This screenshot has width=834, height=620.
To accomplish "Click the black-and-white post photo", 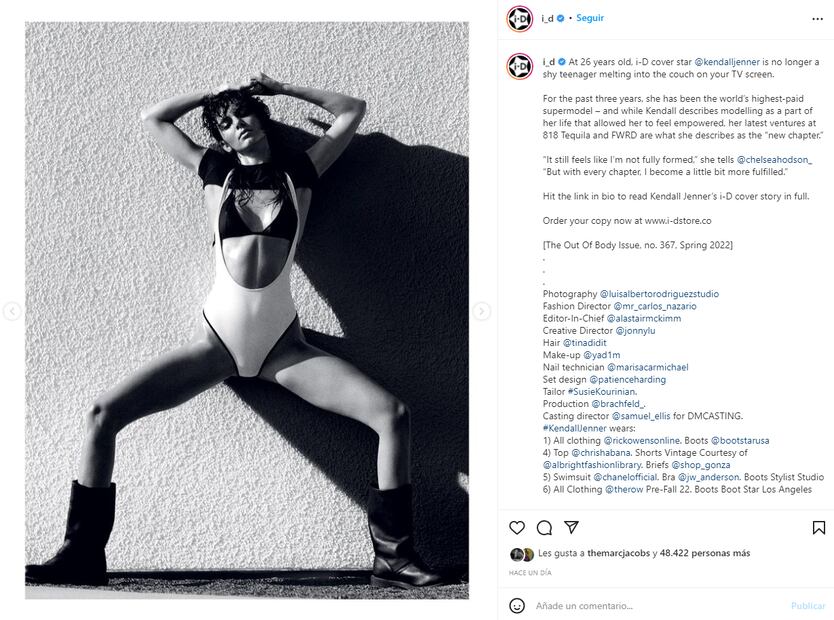I will point(247,311).
